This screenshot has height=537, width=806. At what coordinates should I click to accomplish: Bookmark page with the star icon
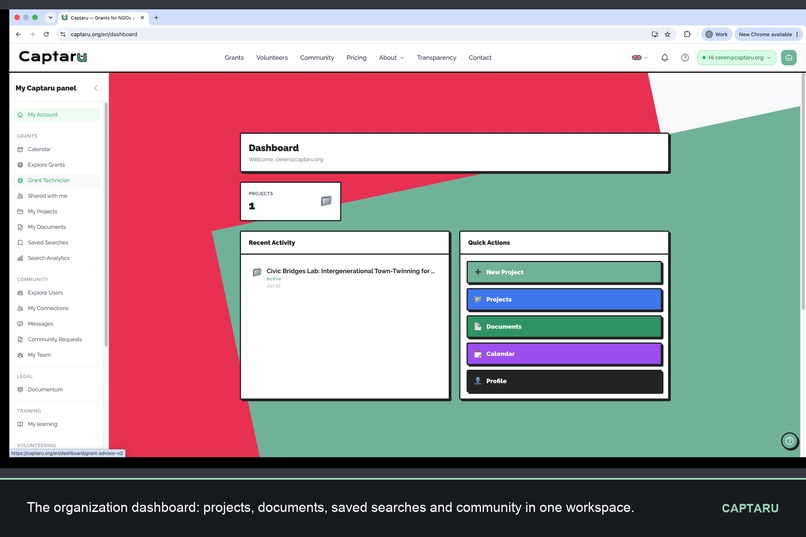tap(668, 34)
